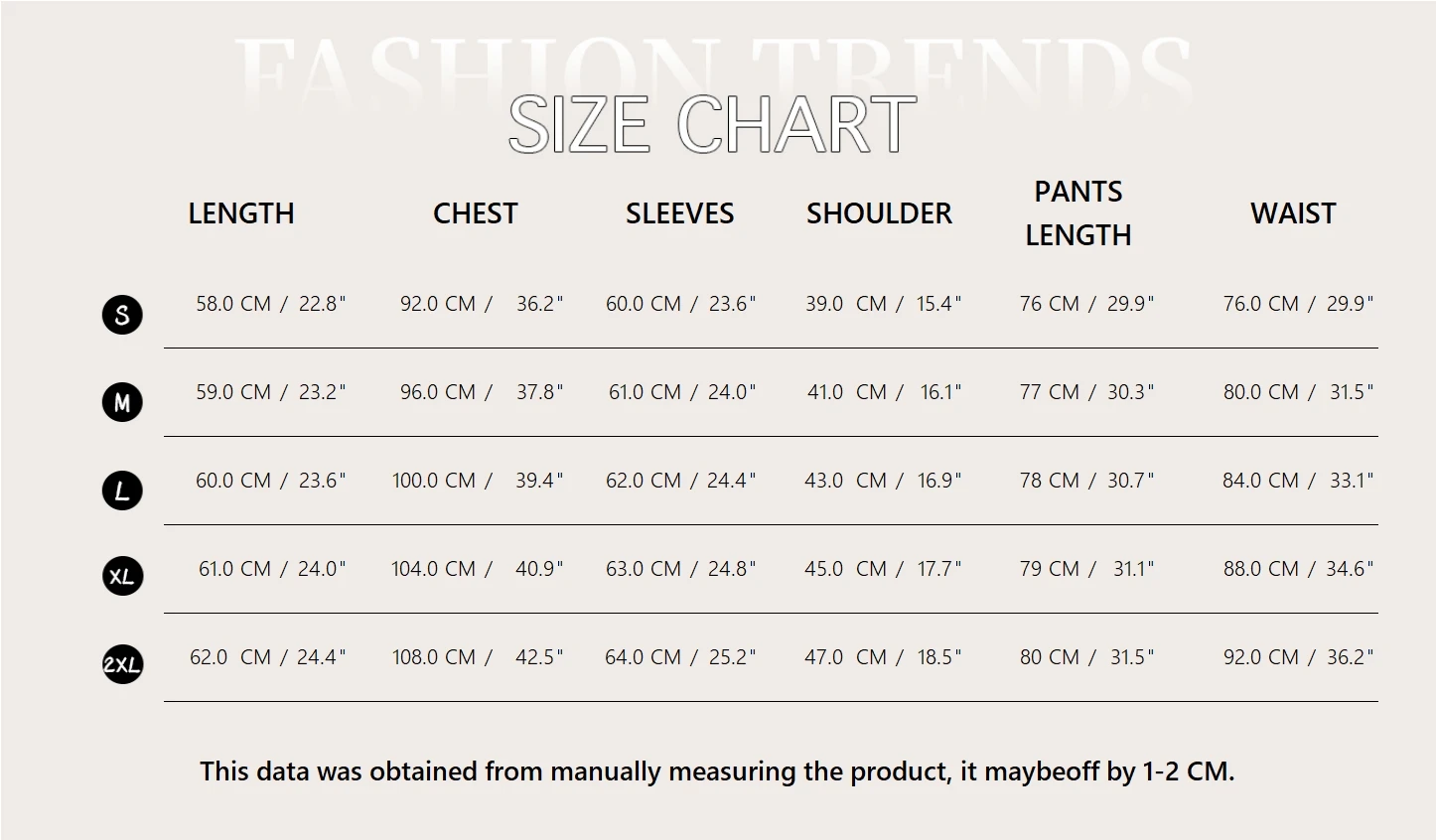Screen dimensions: 1436x840
Task: Select the CHEST column header
Action: click(475, 213)
